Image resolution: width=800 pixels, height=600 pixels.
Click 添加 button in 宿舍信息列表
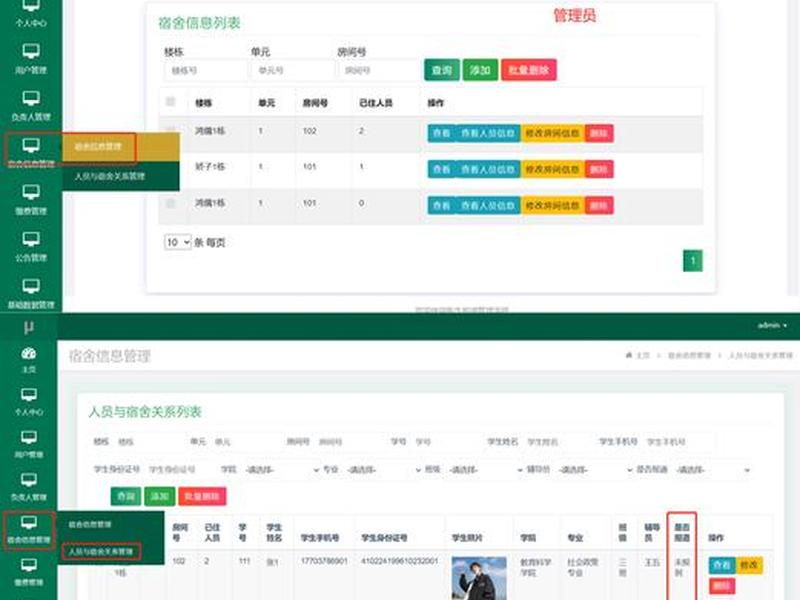pos(480,70)
